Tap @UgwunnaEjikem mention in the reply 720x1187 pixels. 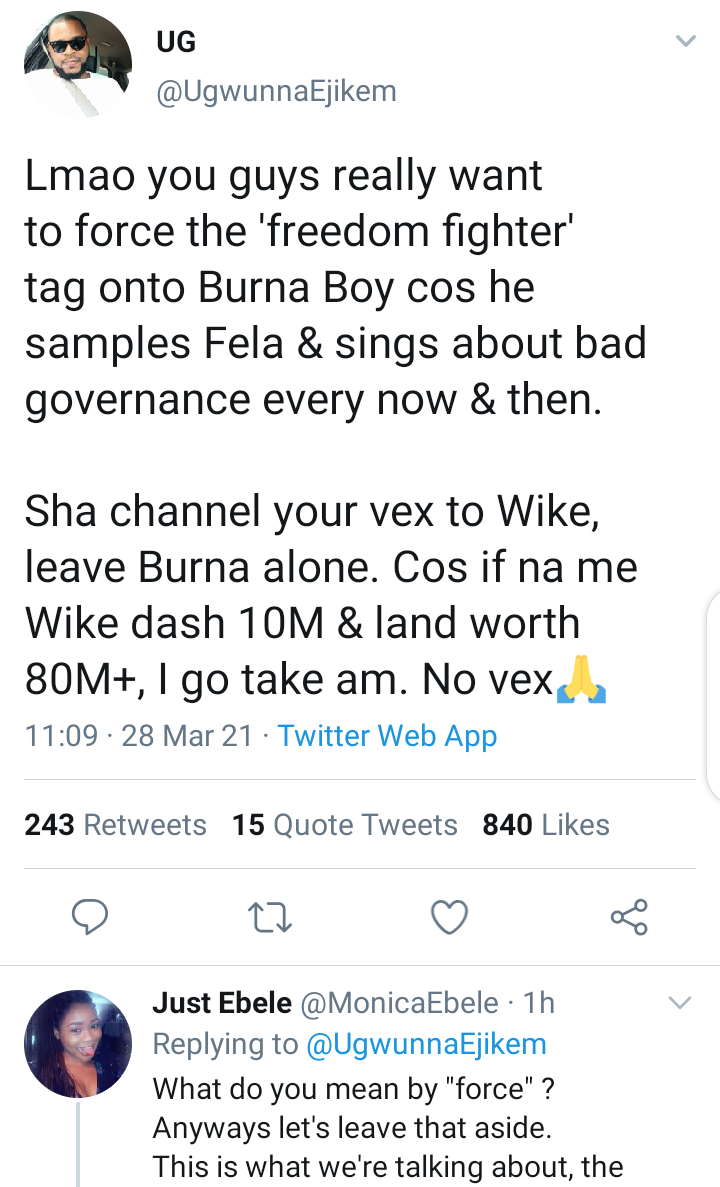pyautogui.click(x=427, y=1045)
